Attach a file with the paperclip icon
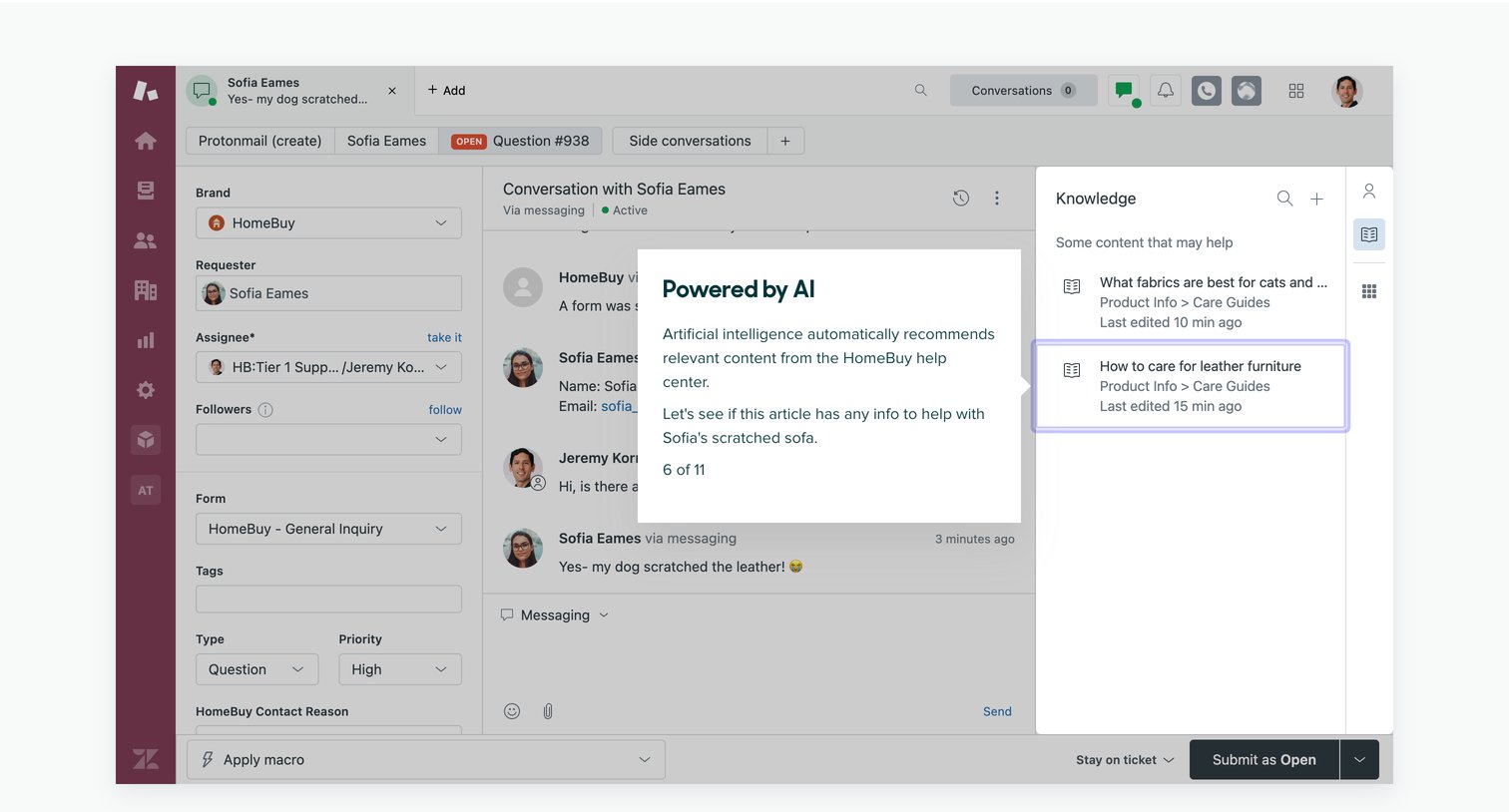The image size is (1509, 812). click(x=548, y=711)
